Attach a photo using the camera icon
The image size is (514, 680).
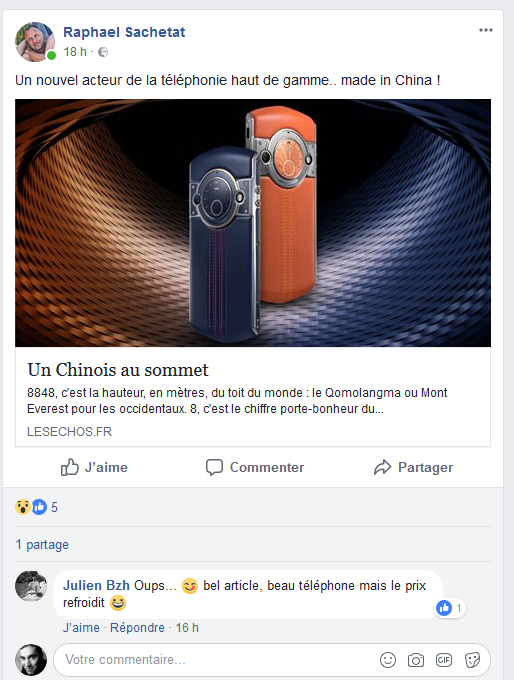coord(416,660)
